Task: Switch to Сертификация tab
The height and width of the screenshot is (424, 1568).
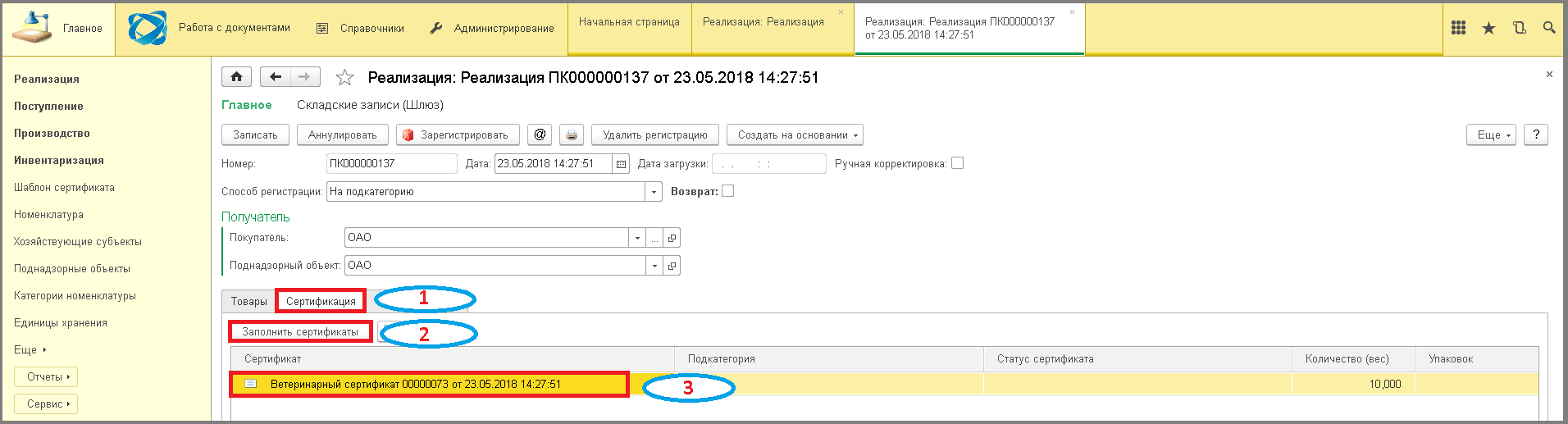Action: 321,301
